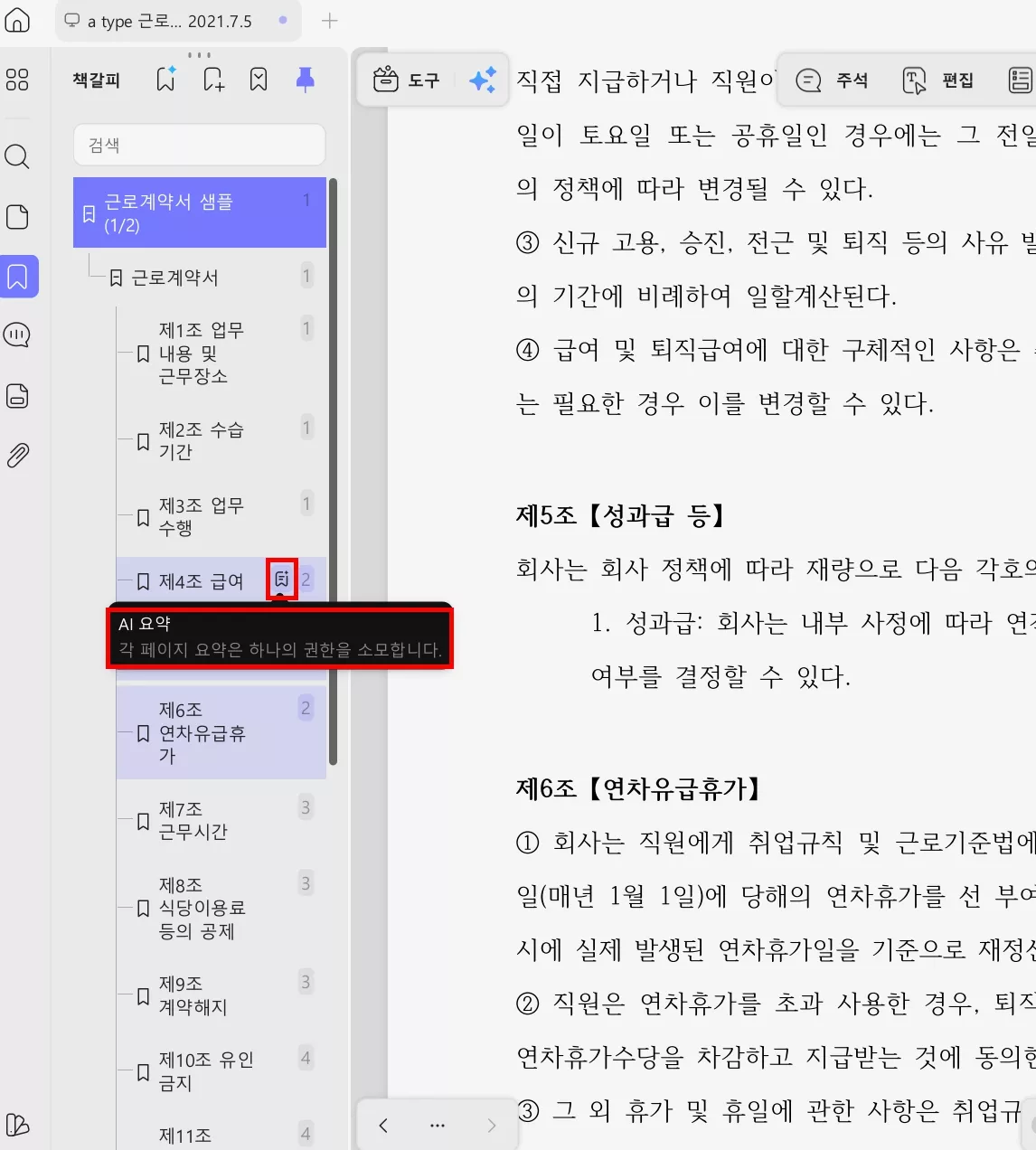Collapse all bookmarks with the chevron bookmark icon
1036x1150 pixels.
click(259, 80)
